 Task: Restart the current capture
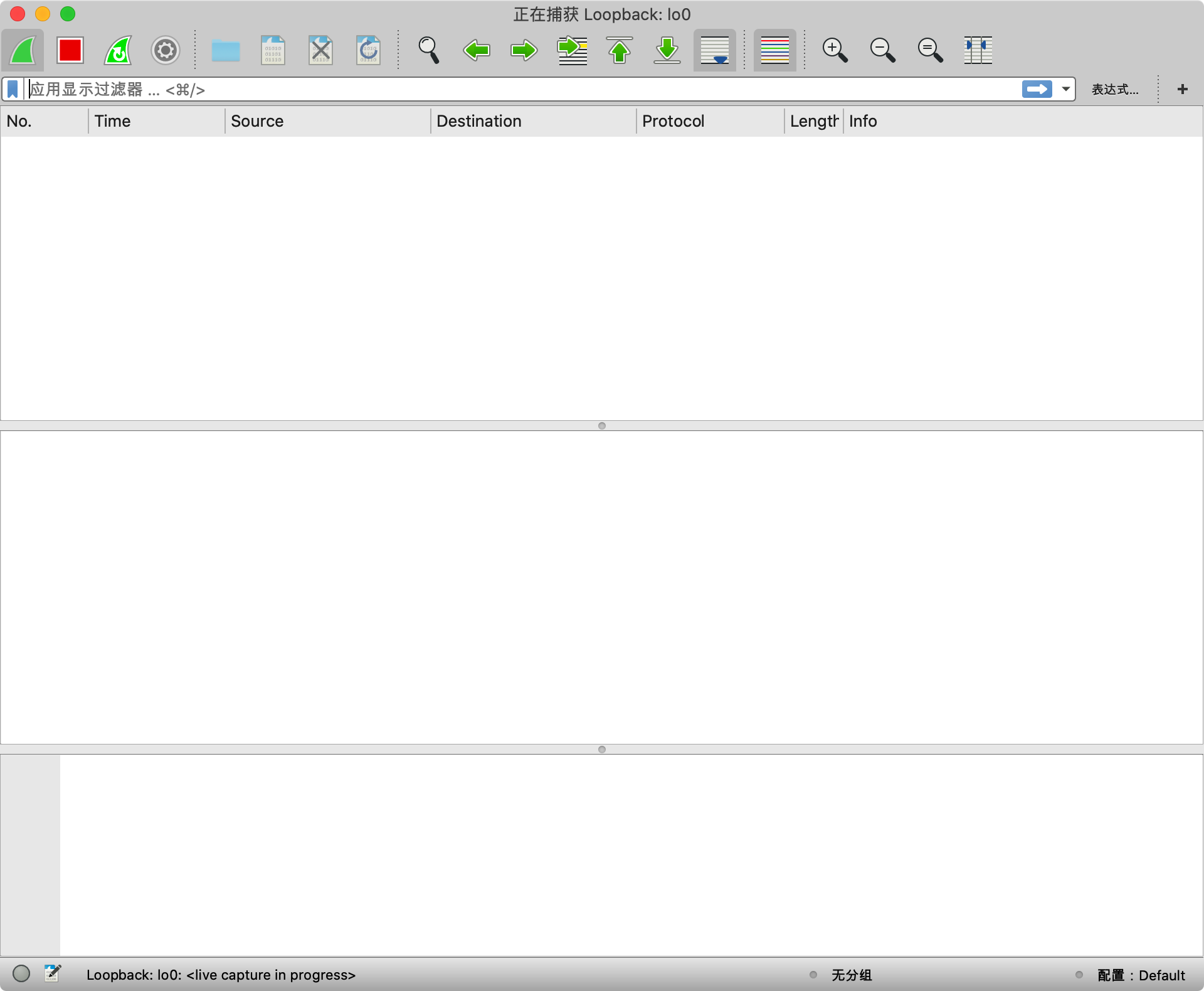[118, 50]
